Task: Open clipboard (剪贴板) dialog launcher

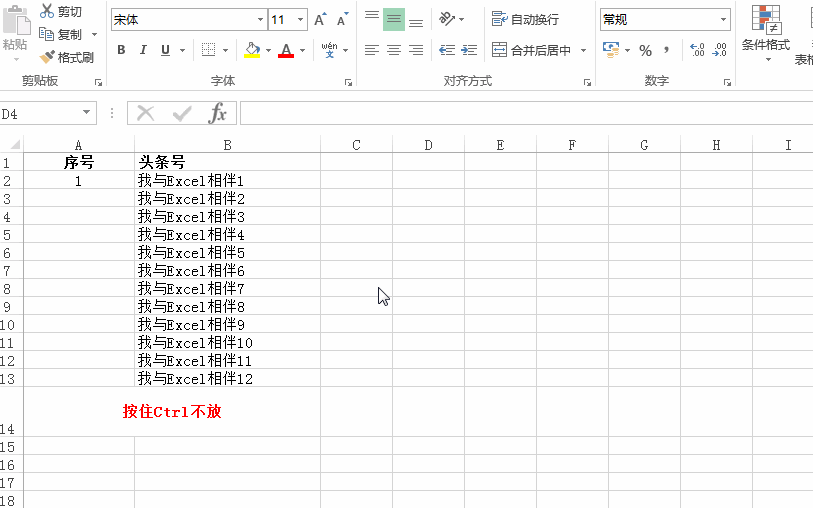Action: point(98,82)
